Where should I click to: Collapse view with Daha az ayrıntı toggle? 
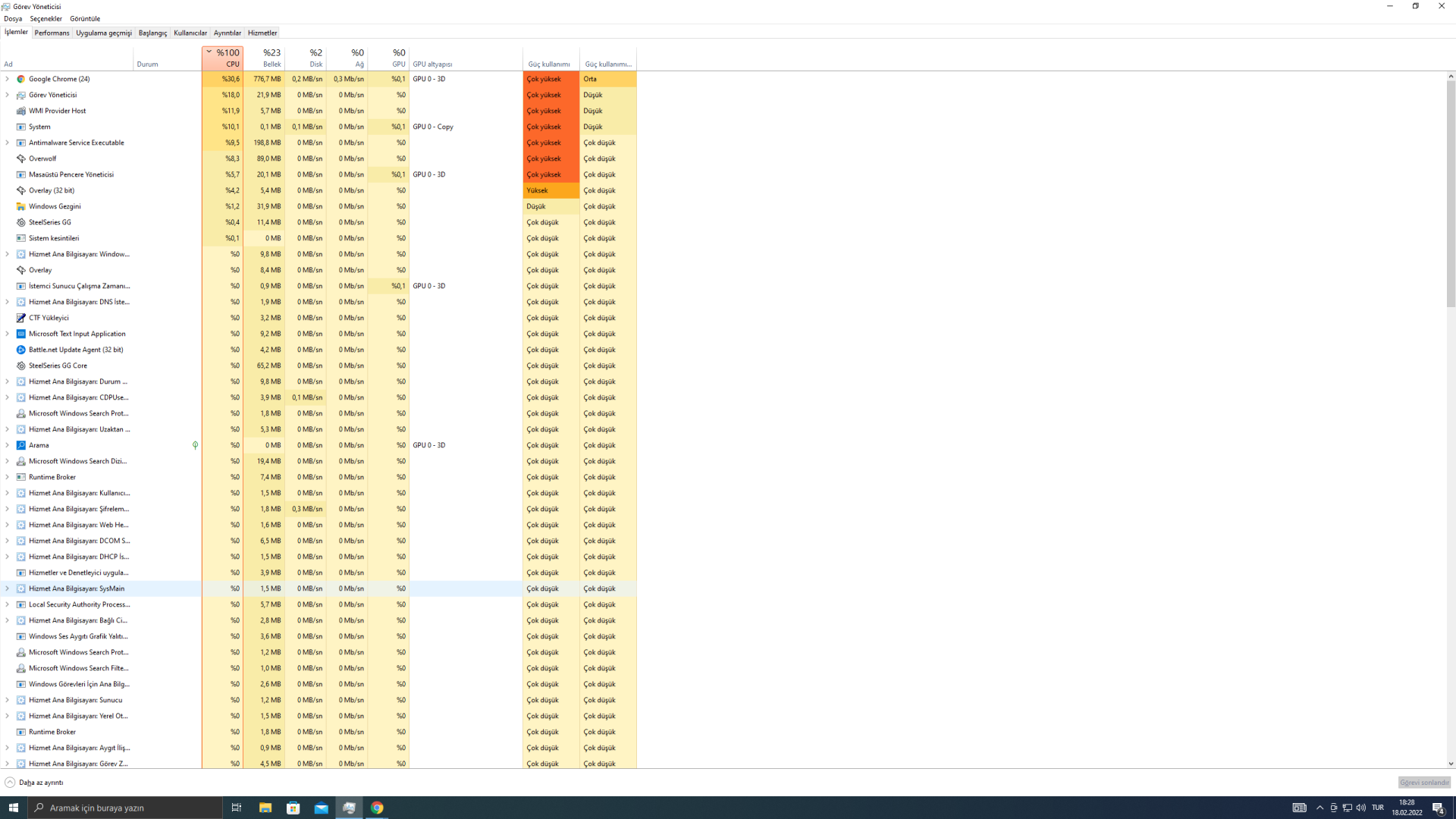click(x=34, y=783)
